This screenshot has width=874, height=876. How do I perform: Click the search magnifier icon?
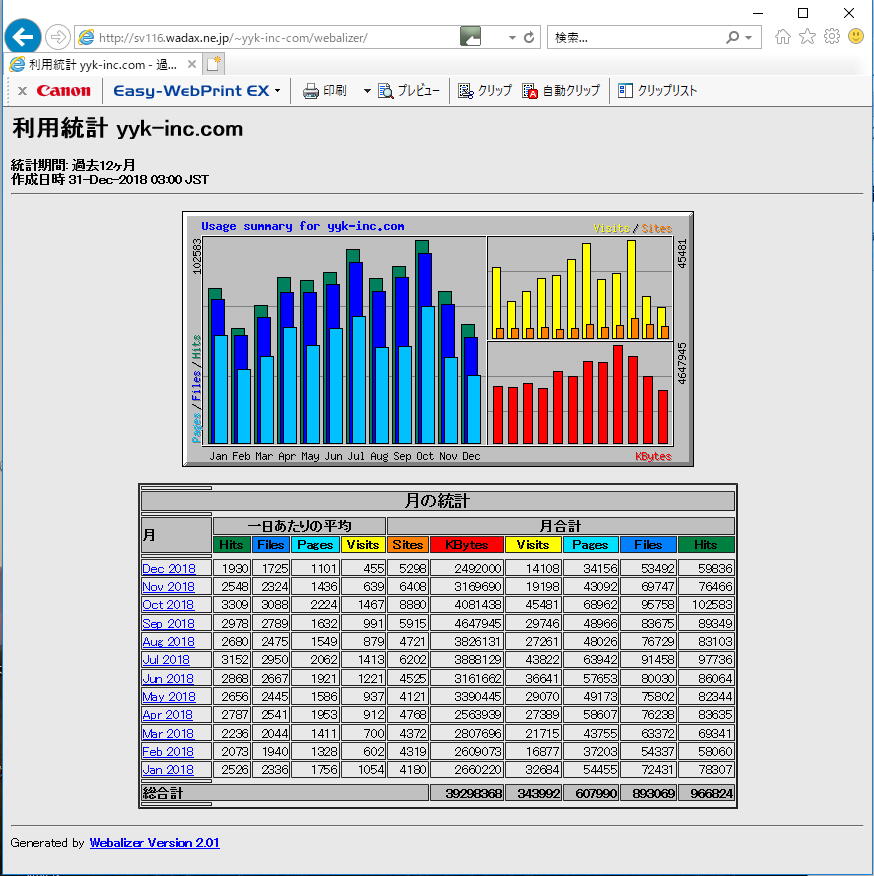coord(732,37)
